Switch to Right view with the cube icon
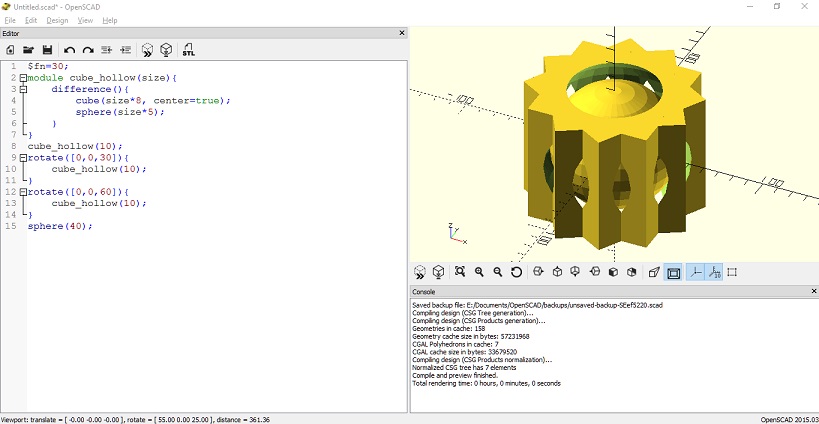Screen dimensions: 819x424 point(539,272)
